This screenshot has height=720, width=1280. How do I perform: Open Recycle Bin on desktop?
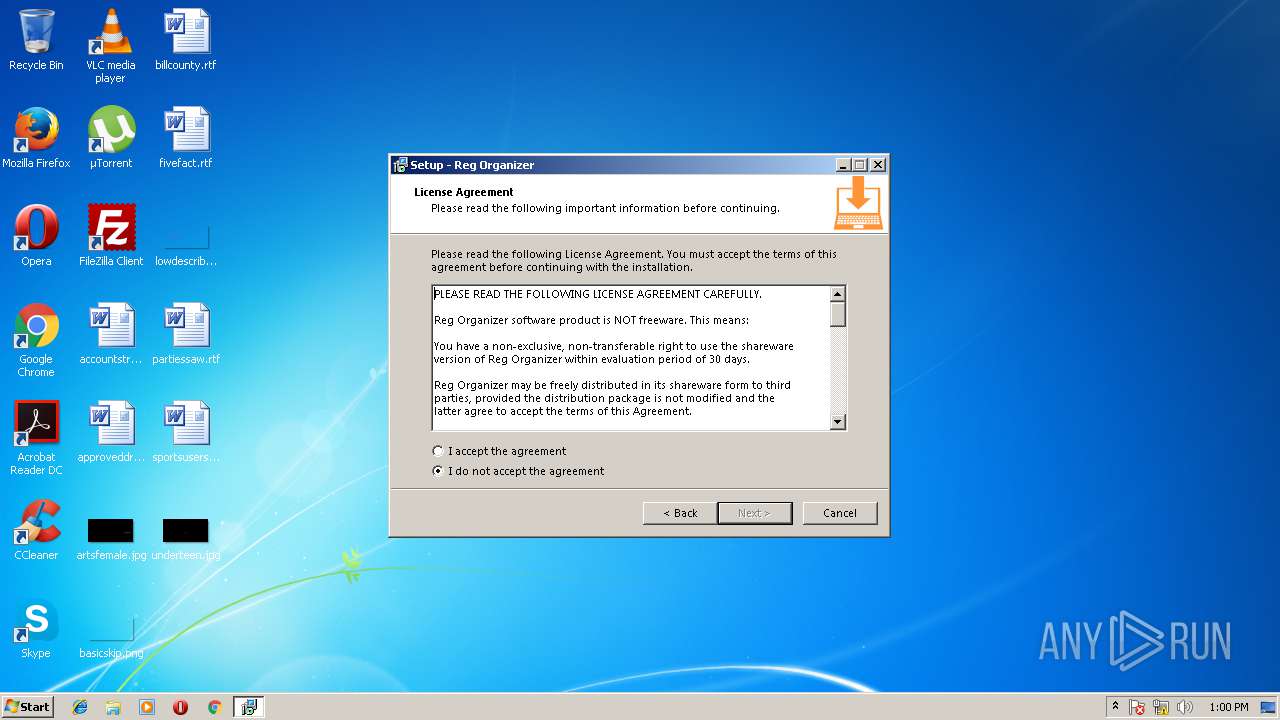coord(36,41)
